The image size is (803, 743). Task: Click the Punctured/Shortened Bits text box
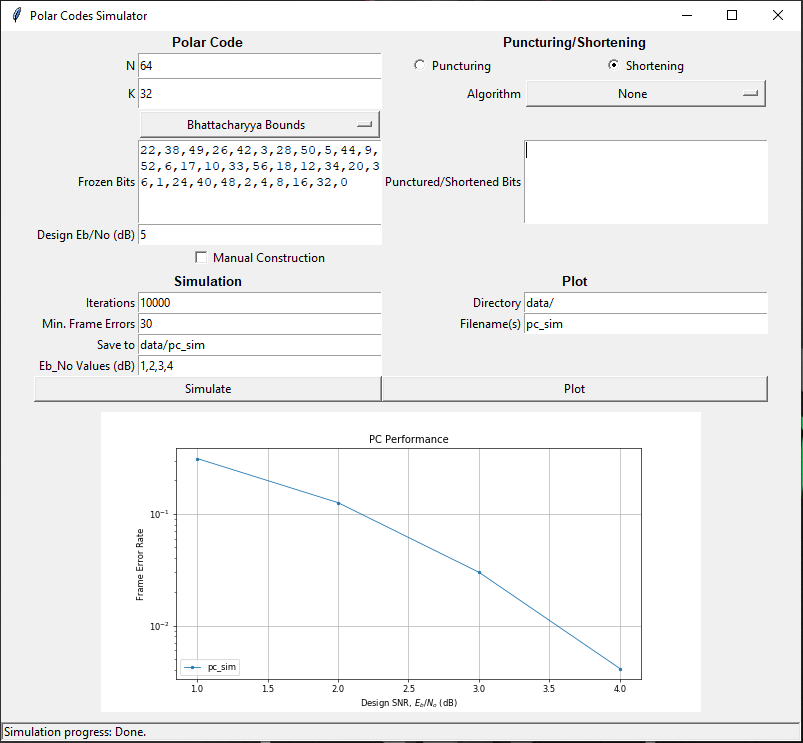(645, 182)
